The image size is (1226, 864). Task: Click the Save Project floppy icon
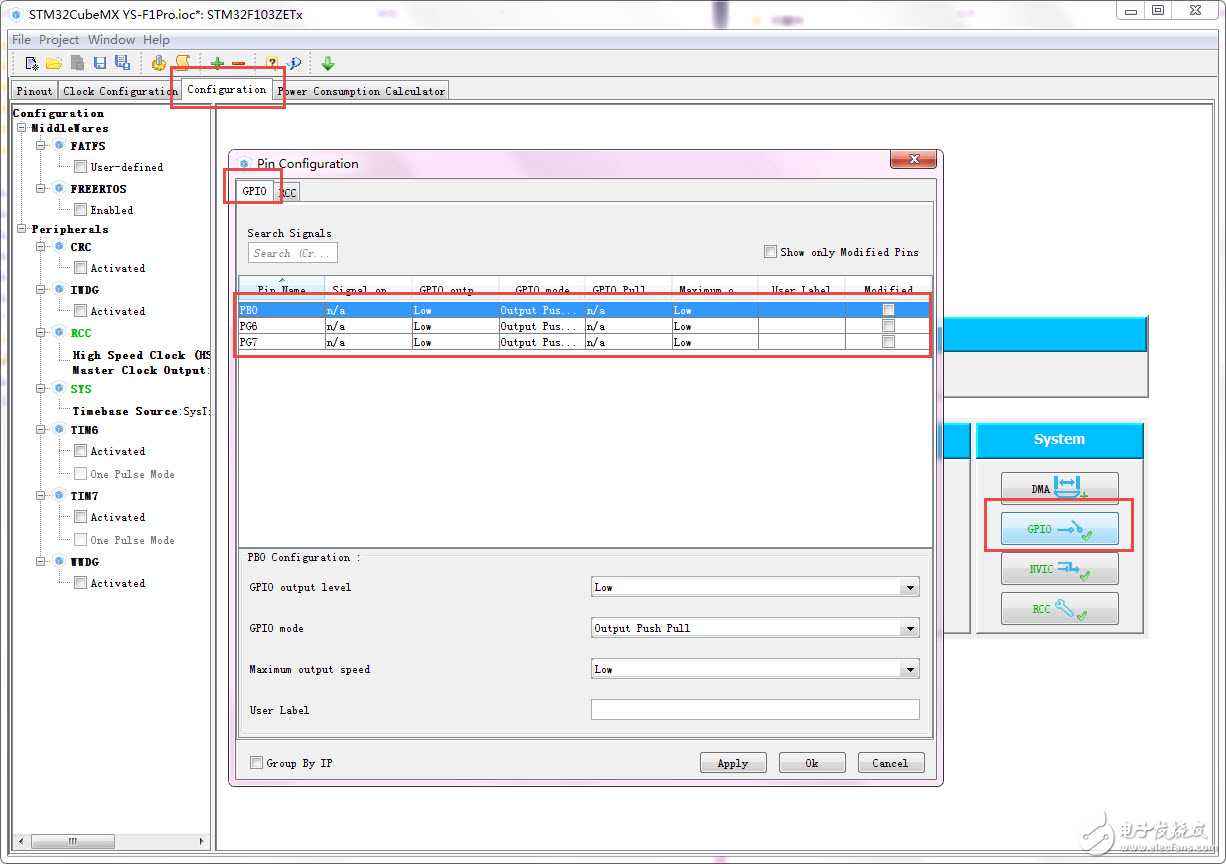point(100,63)
